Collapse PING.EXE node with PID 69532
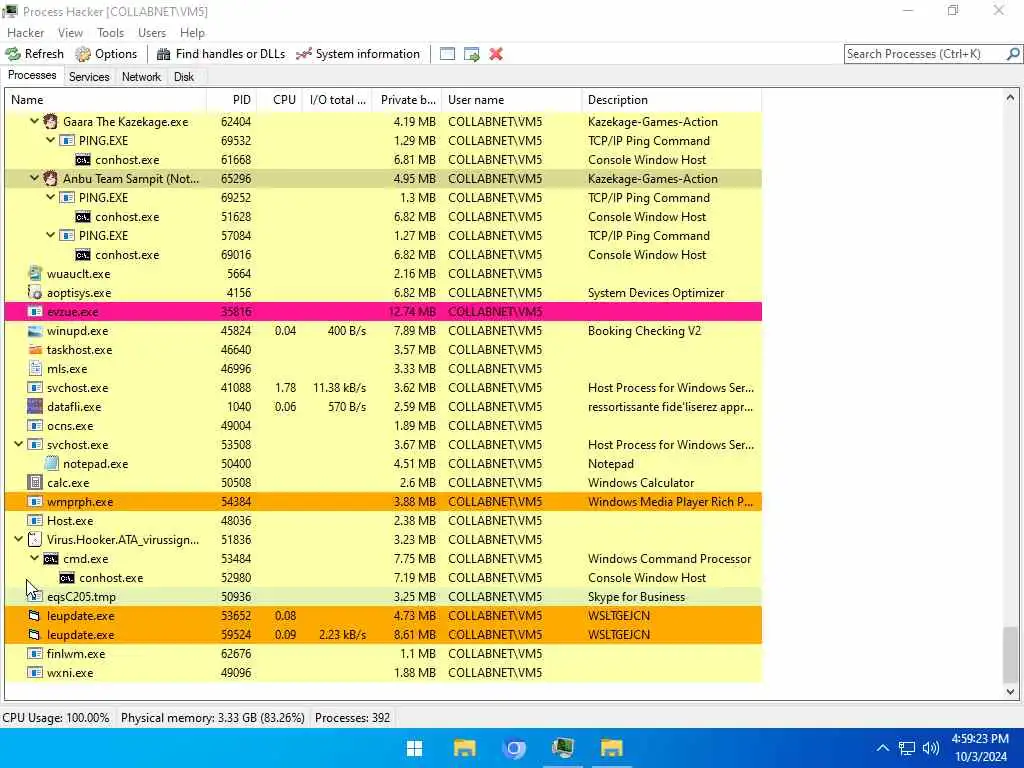The height and width of the screenshot is (768, 1024). [x=50, y=140]
